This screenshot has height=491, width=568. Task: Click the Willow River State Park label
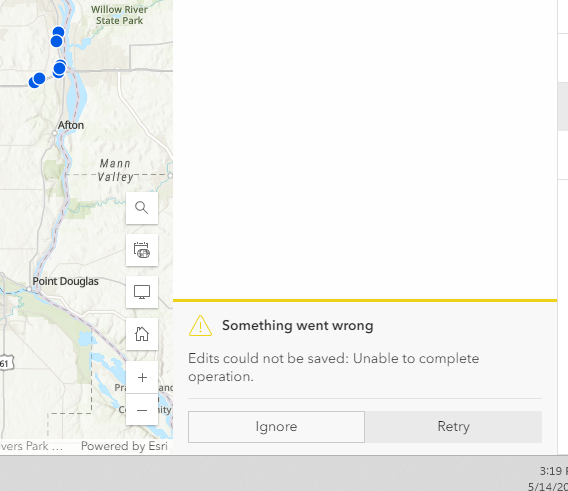119,15
